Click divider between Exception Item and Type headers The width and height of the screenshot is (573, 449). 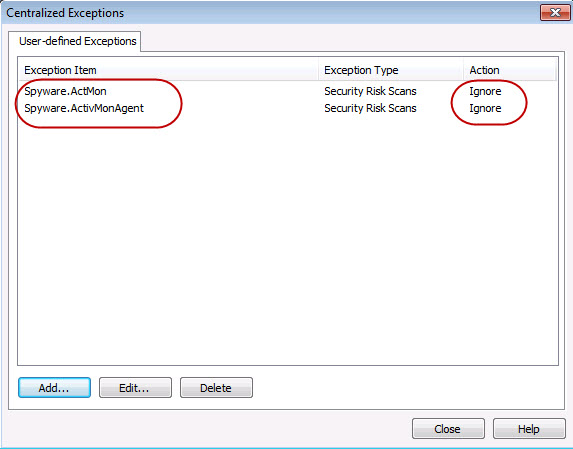[x=319, y=70]
